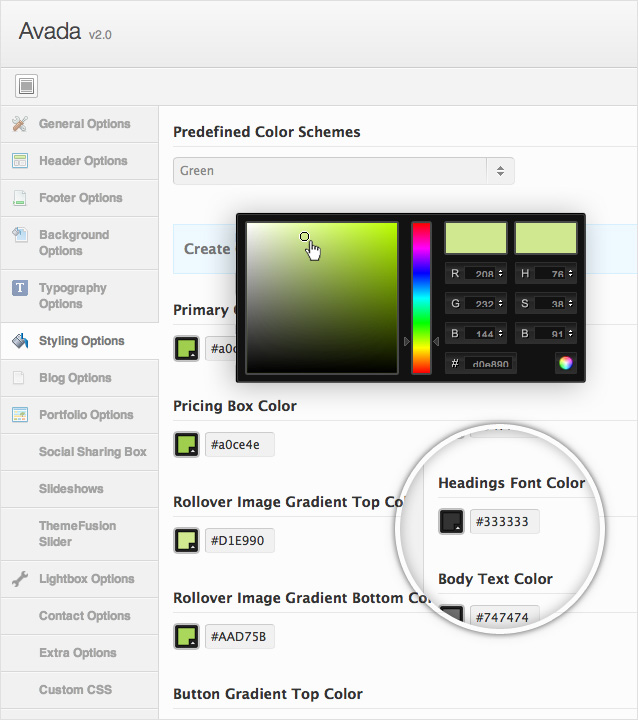Click Rollover Image Gradient Top Color swatch
This screenshot has height=720, width=638.
coord(186,540)
